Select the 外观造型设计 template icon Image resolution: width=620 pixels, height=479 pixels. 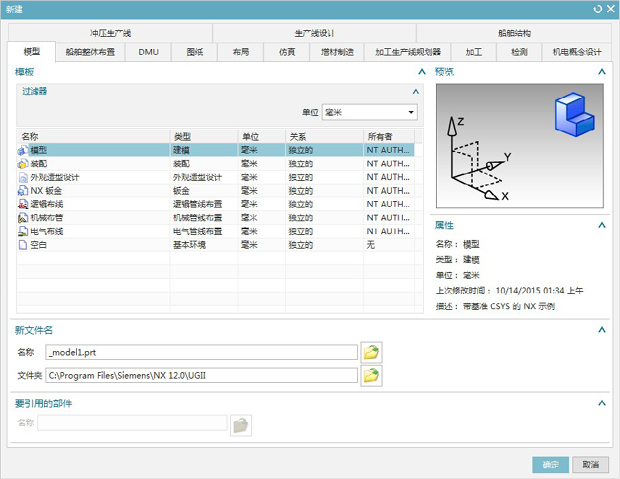[x=22, y=177]
